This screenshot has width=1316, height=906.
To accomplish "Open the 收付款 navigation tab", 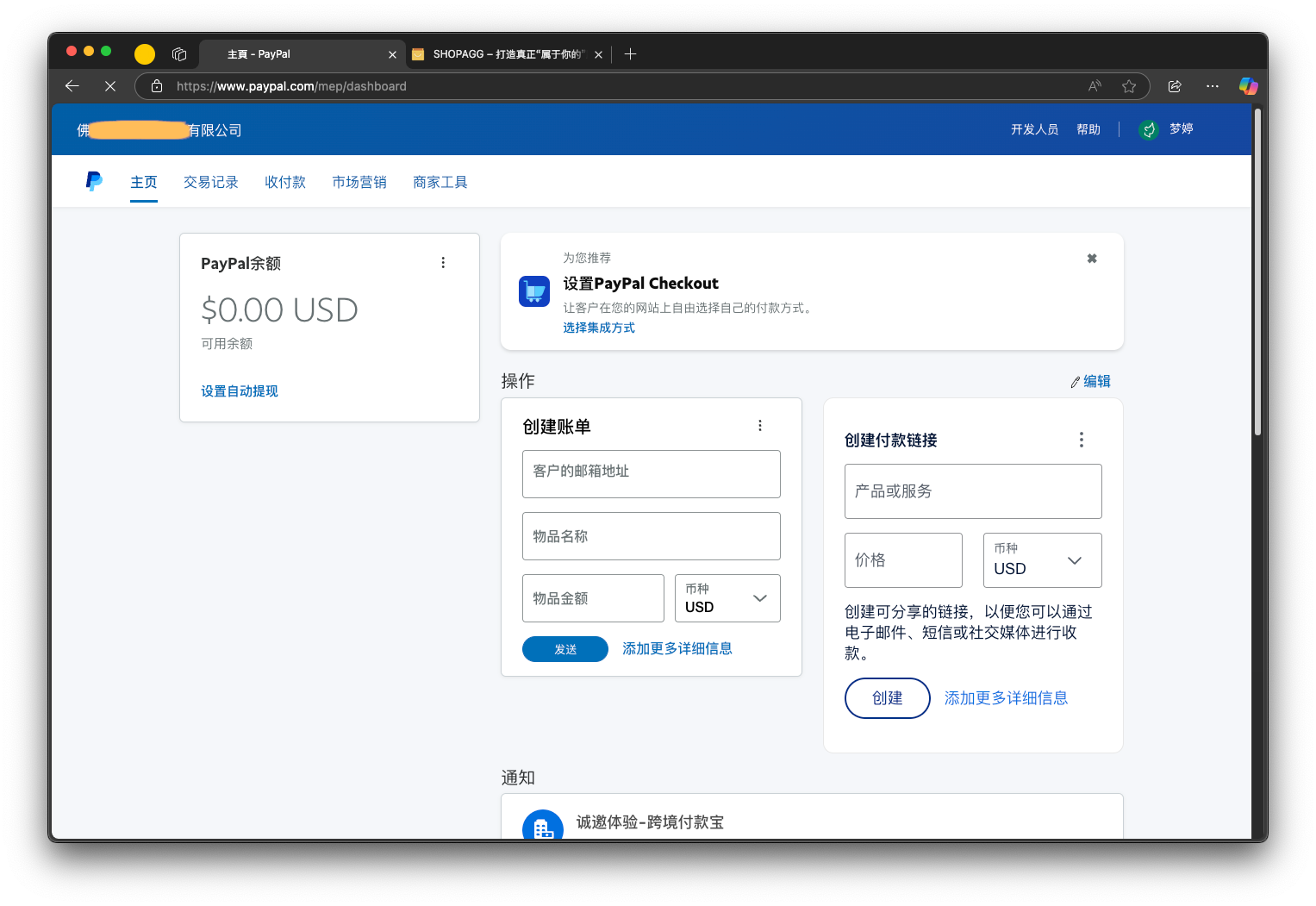I will click(285, 183).
